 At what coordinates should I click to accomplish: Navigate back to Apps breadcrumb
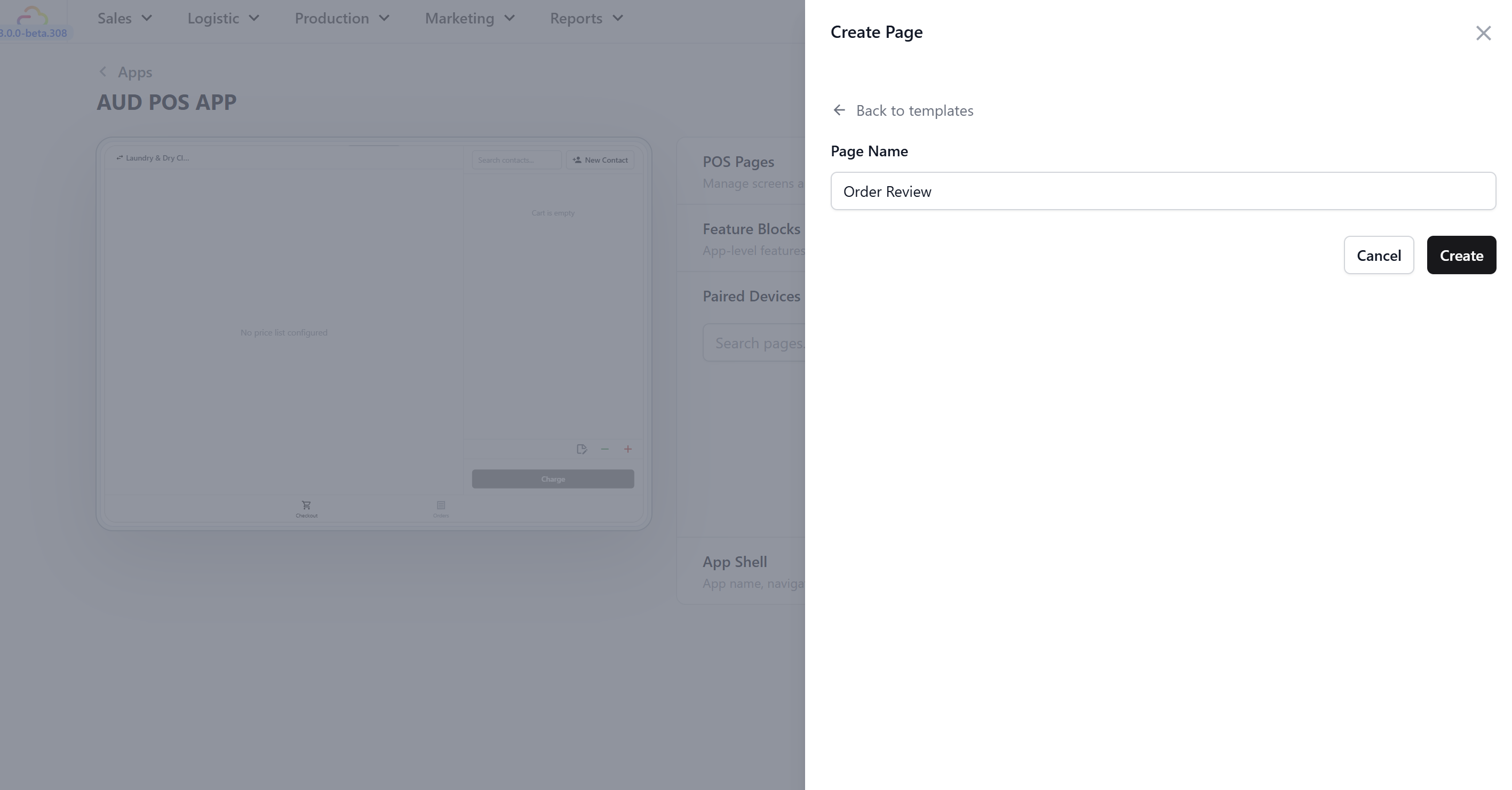(x=135, y=71)
